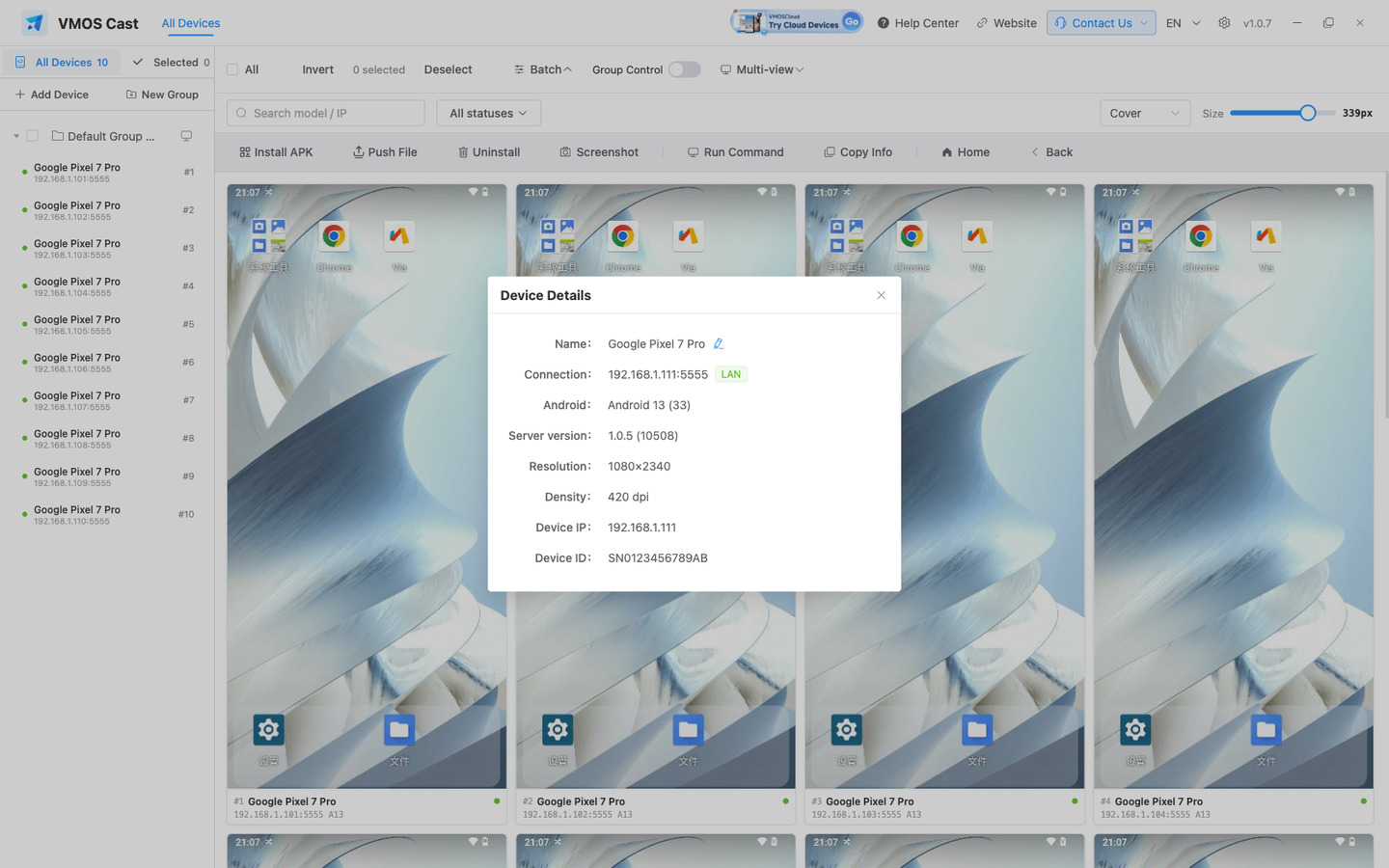Click the Push File toolbar button
This screenshot has height=868, width=1389.
click(385, 152)
